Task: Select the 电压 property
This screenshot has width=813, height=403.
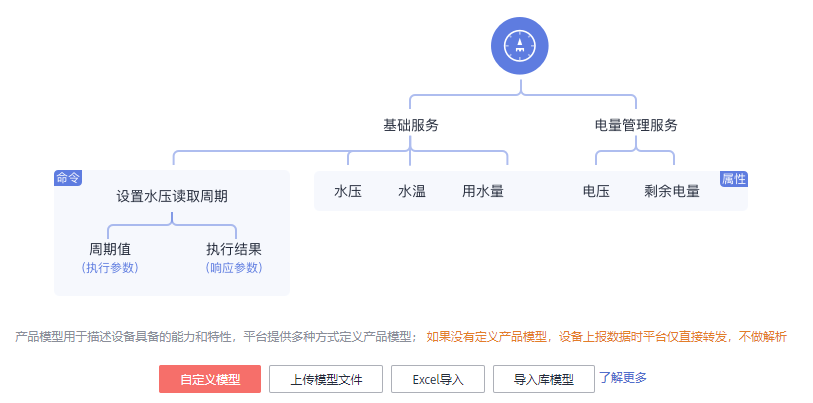Action: point(596,191)
